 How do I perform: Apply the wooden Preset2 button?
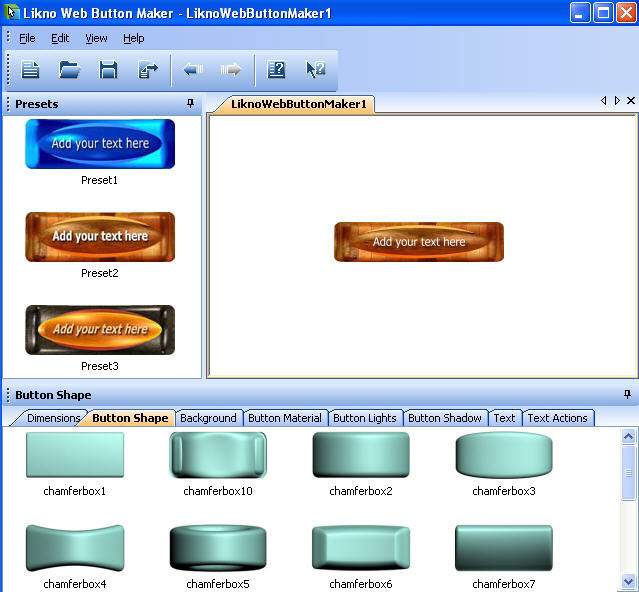coord(100,237)
